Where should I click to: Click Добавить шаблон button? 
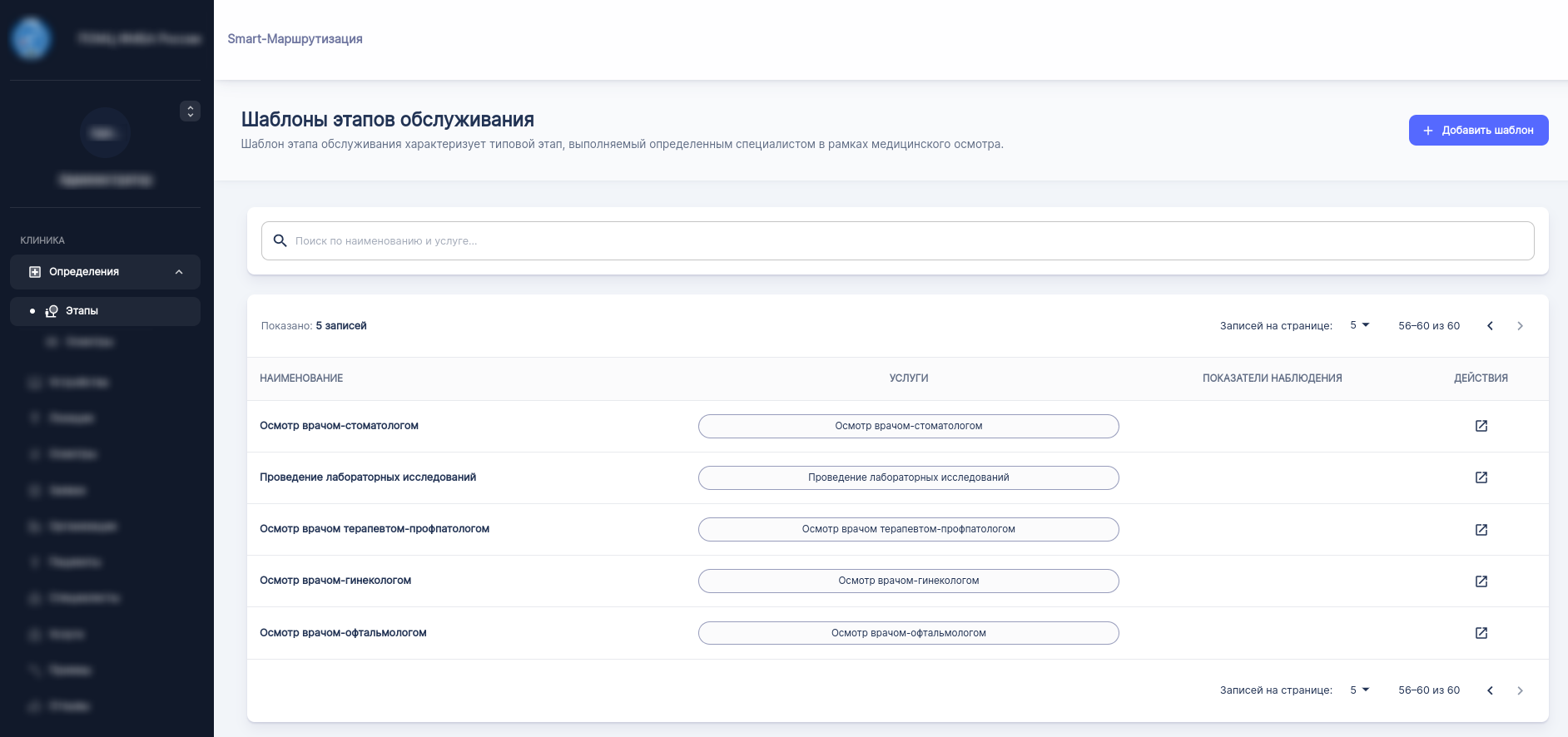point(1478,130)
